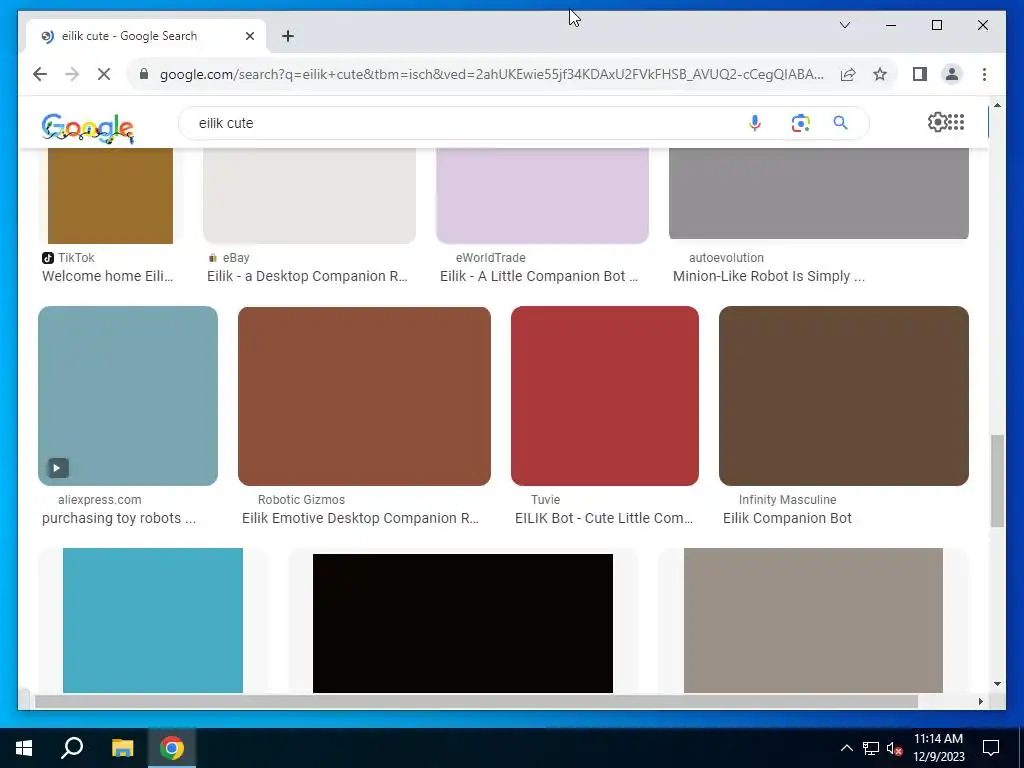Image resolution: width=1024 pixels, height=768 pixels.
Task: Open tab search chevron in title bar
Action: 844,25
